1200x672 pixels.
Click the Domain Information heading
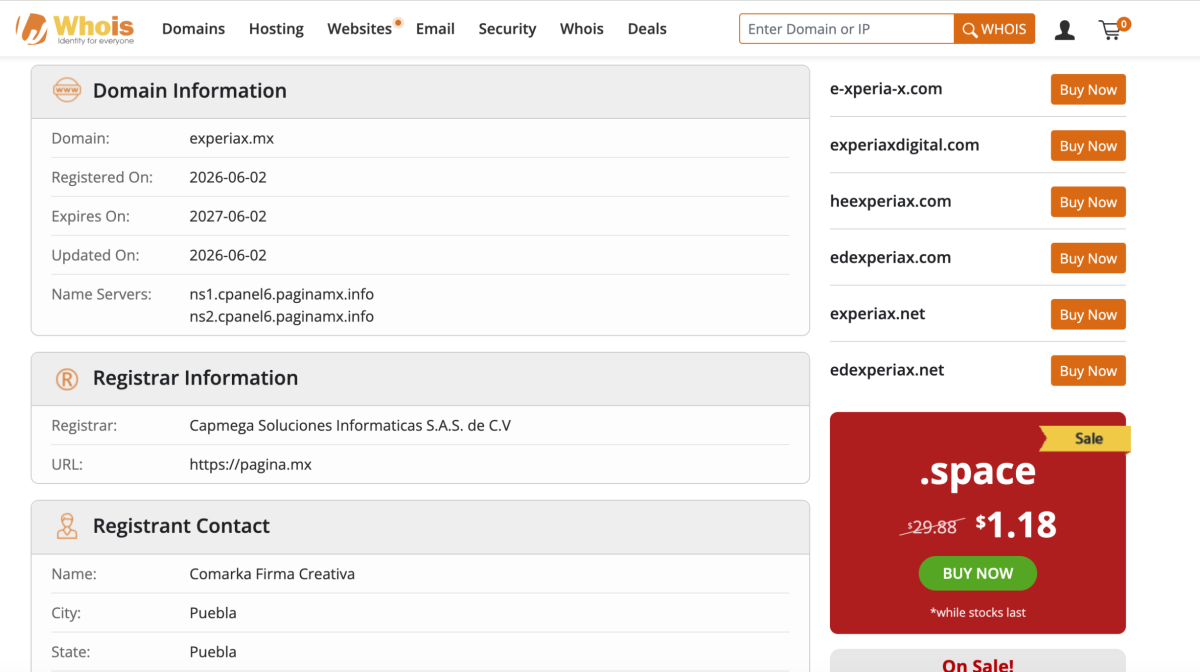click(190, 91)
